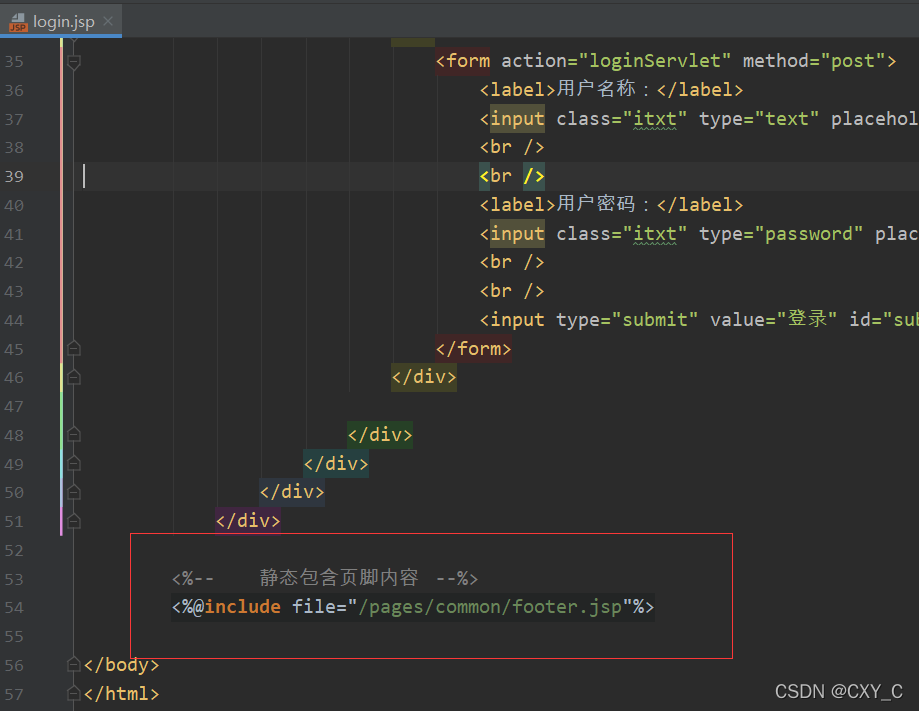The height and width of the screenshot is (711, 919).
Task: Click the closing form tag
Action: (x=474, y=348)
